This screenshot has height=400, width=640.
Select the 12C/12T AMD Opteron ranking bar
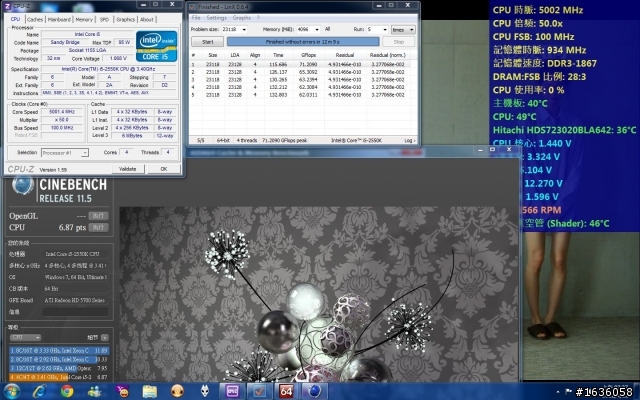pyautogui.click(x=59, y=368)
